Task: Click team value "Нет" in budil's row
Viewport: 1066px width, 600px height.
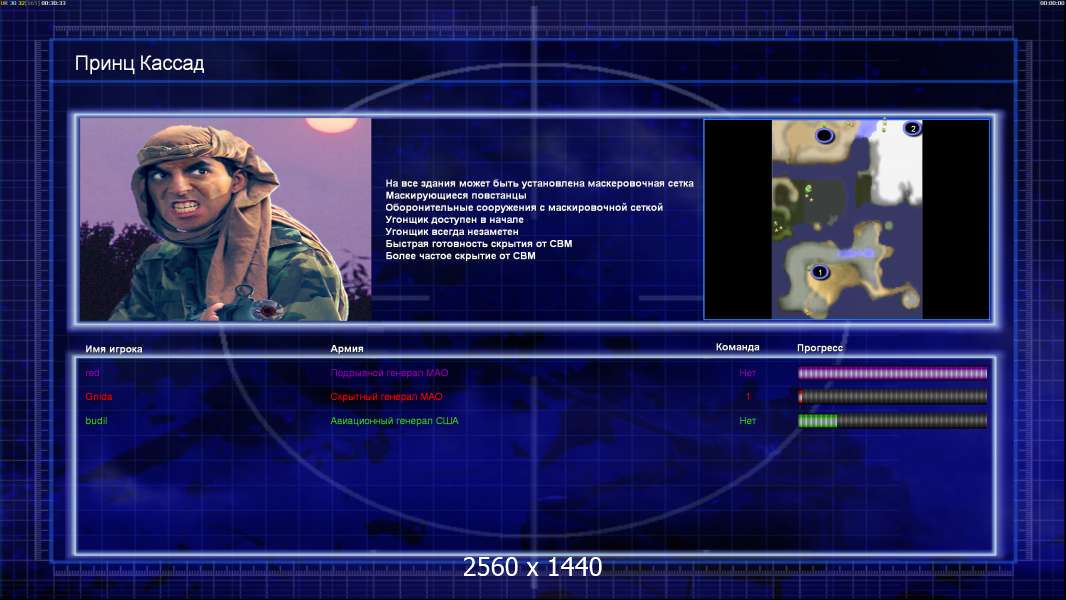Action: (747, 421)
